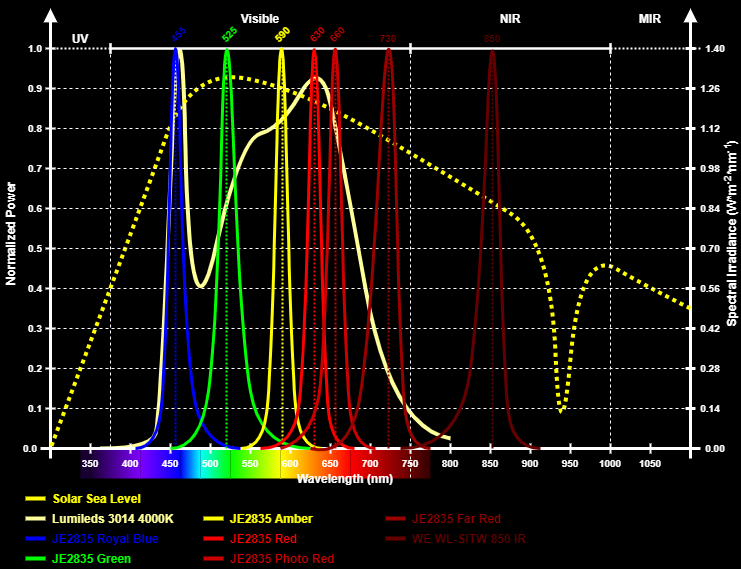Click the Wavelength (nm) axis title

(345, 479)
